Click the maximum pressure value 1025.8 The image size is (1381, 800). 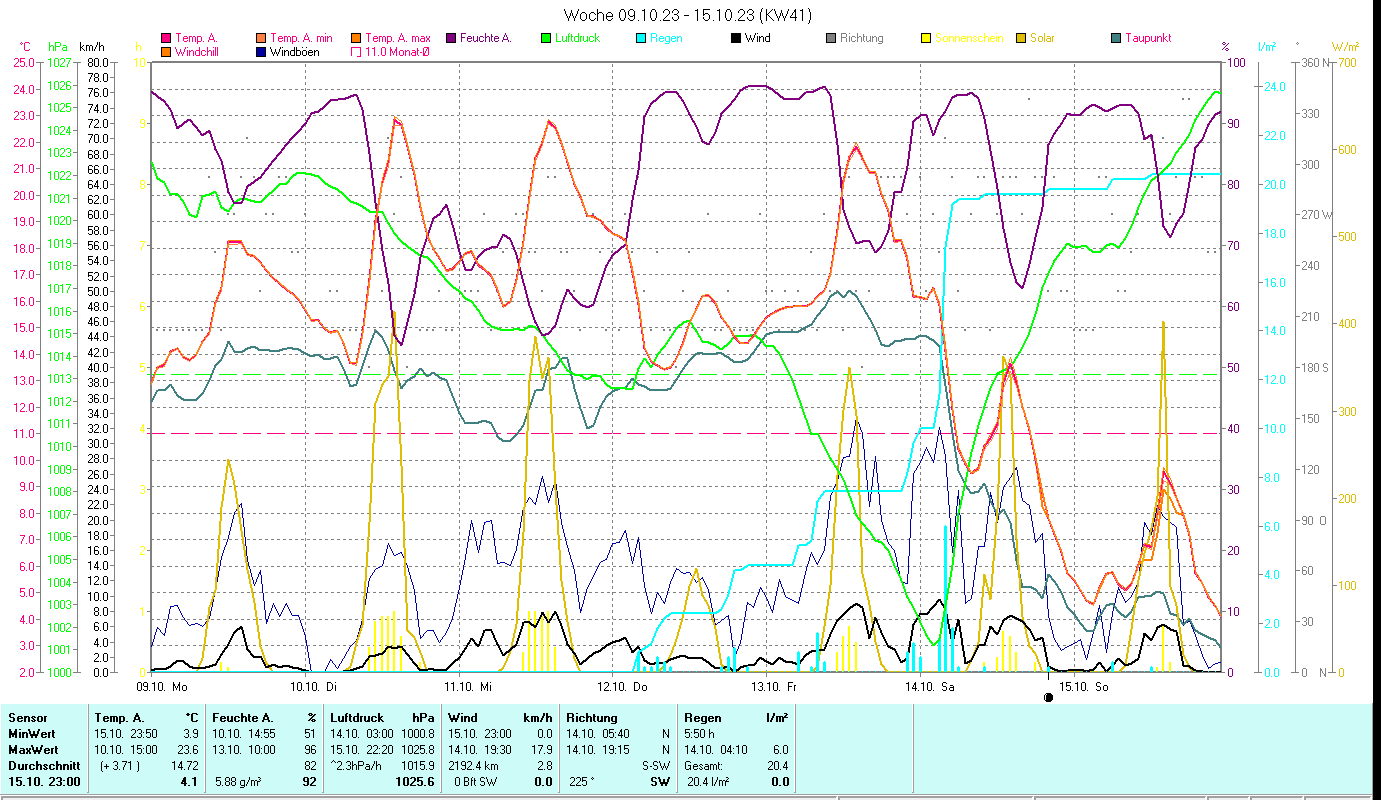click(419, 749)
